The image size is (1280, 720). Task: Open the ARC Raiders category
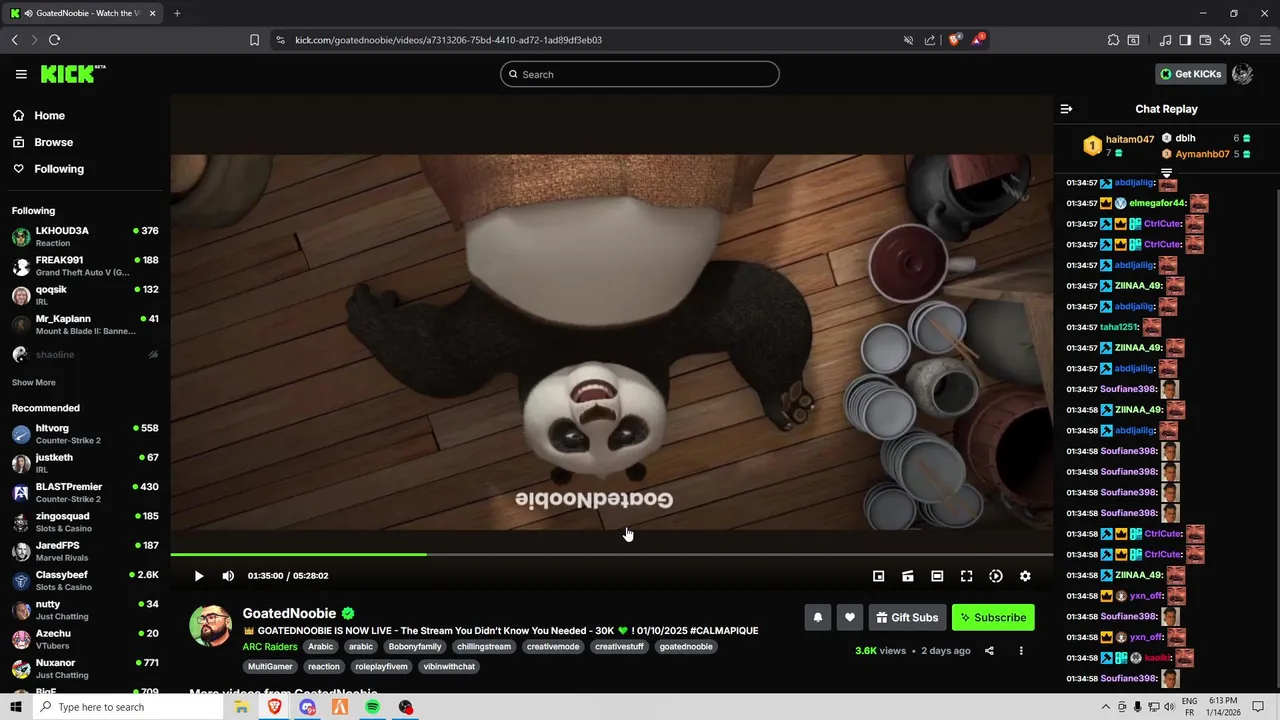[x=270, y=647]
